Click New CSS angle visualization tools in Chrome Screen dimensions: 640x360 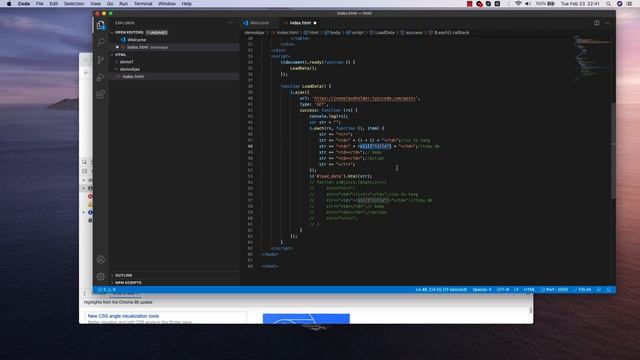click(123, 316)
